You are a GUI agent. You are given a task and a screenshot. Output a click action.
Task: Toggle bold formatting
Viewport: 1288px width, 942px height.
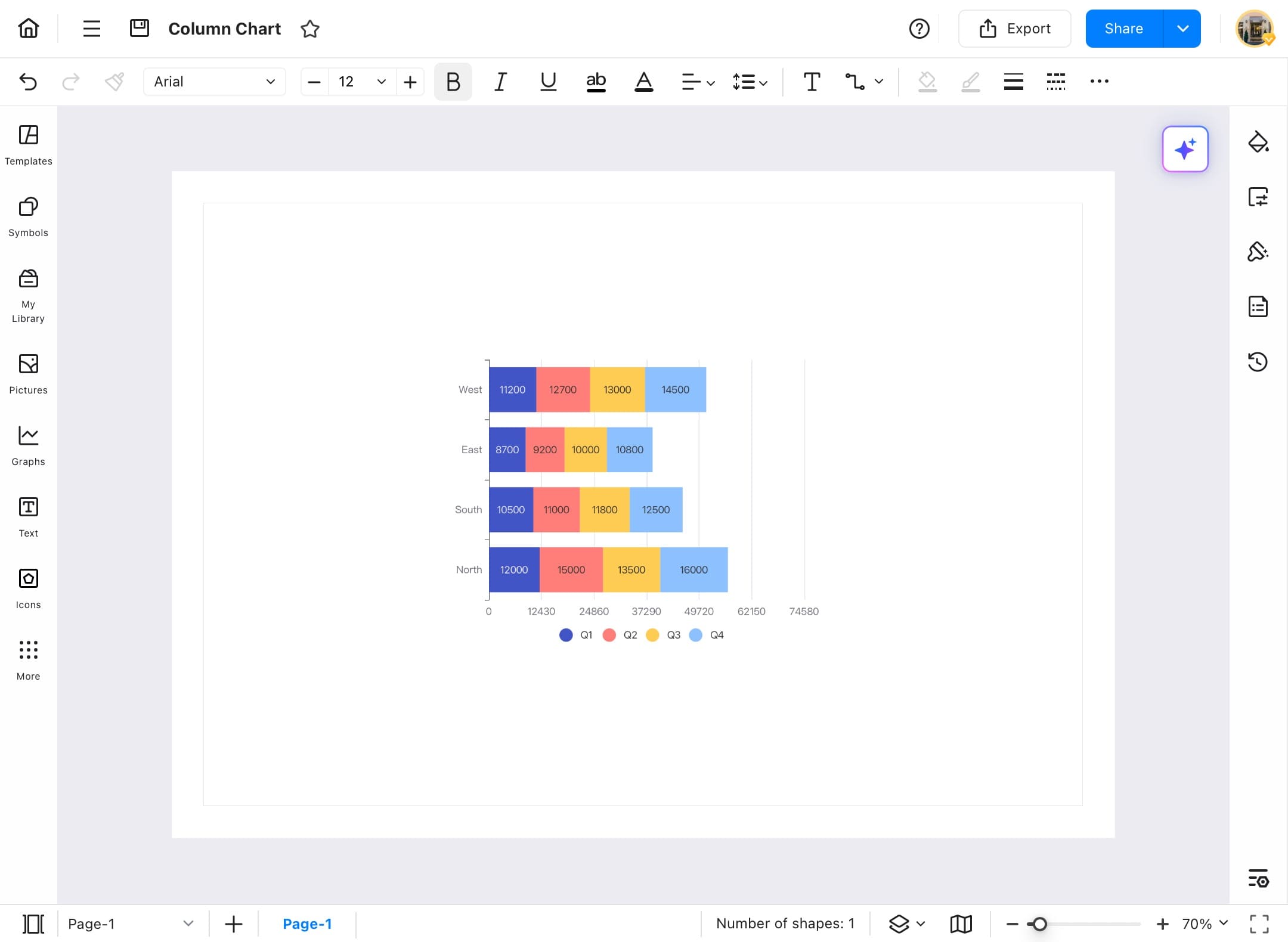(452, 82)
